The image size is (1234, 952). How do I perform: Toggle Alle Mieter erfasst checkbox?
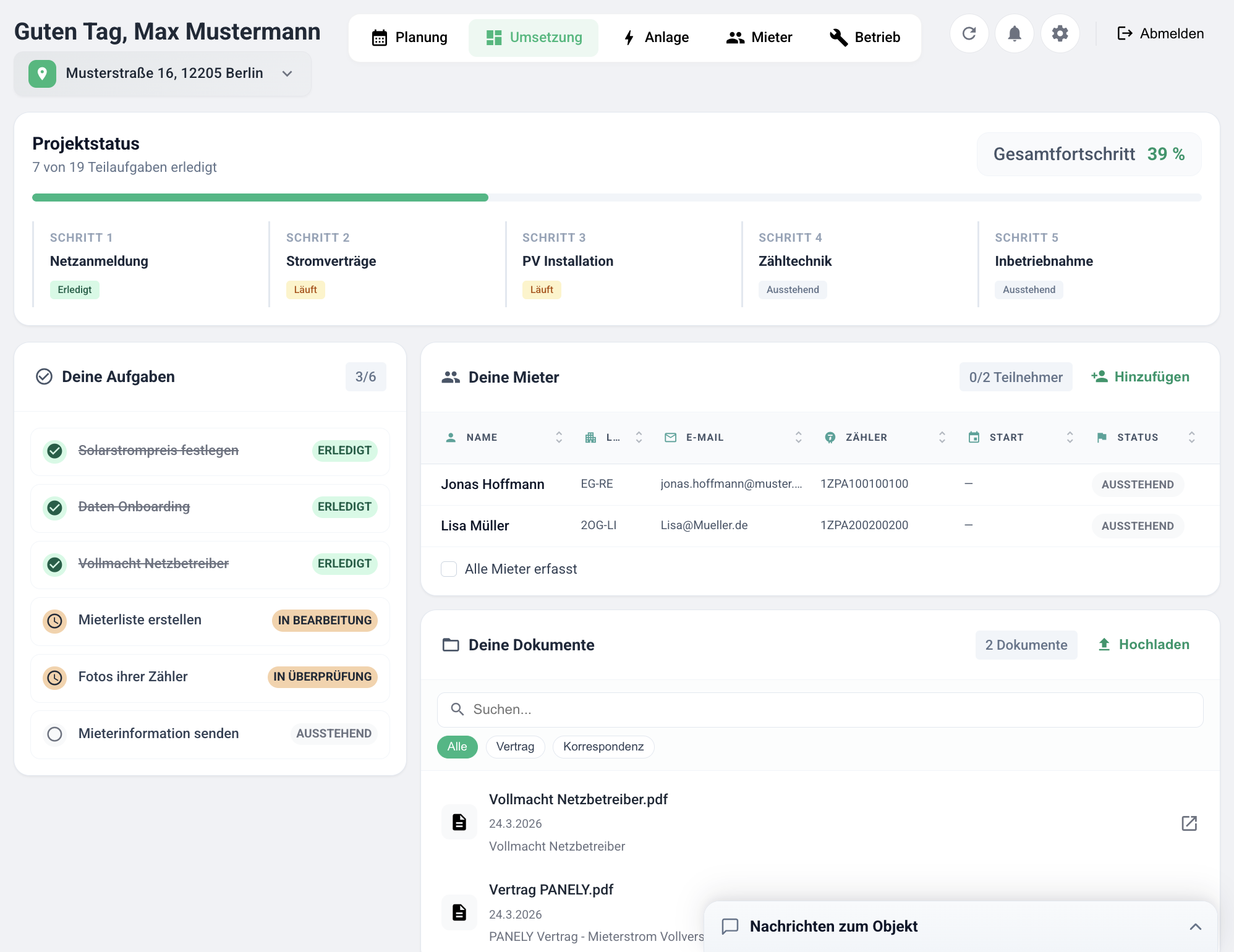click(x=449, y=569)
